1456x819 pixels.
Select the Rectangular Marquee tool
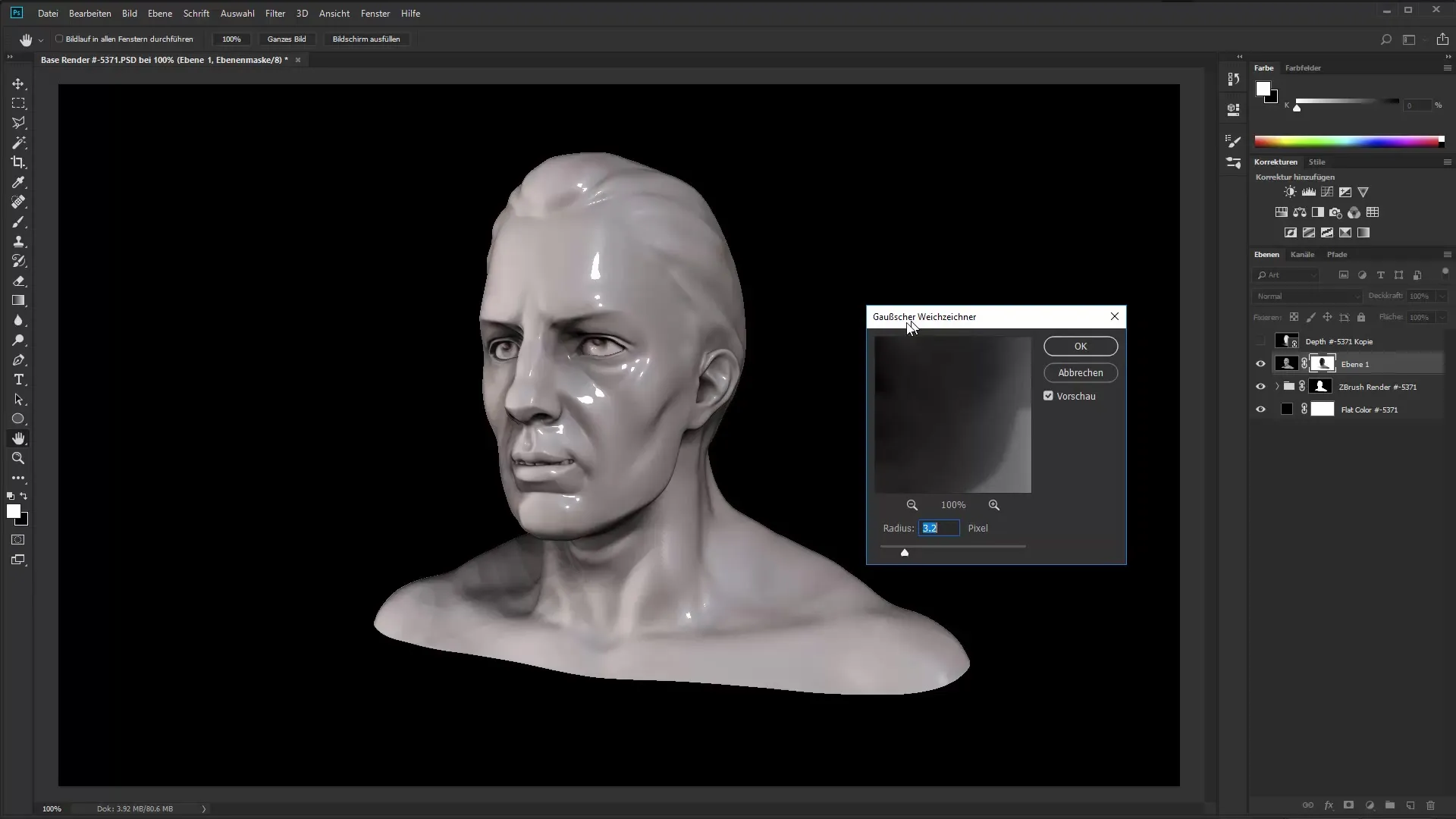pyautogui.click(x=18, y=103)
